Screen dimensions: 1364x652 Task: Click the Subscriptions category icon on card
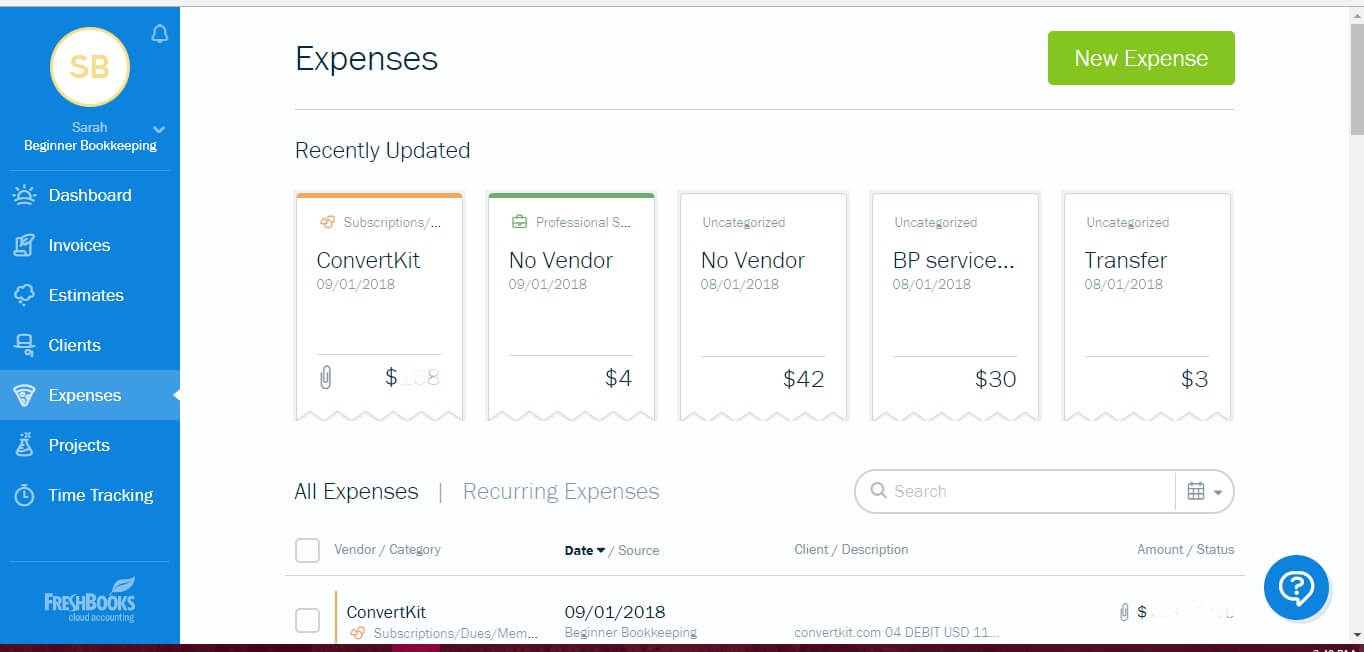pos(326,222)
